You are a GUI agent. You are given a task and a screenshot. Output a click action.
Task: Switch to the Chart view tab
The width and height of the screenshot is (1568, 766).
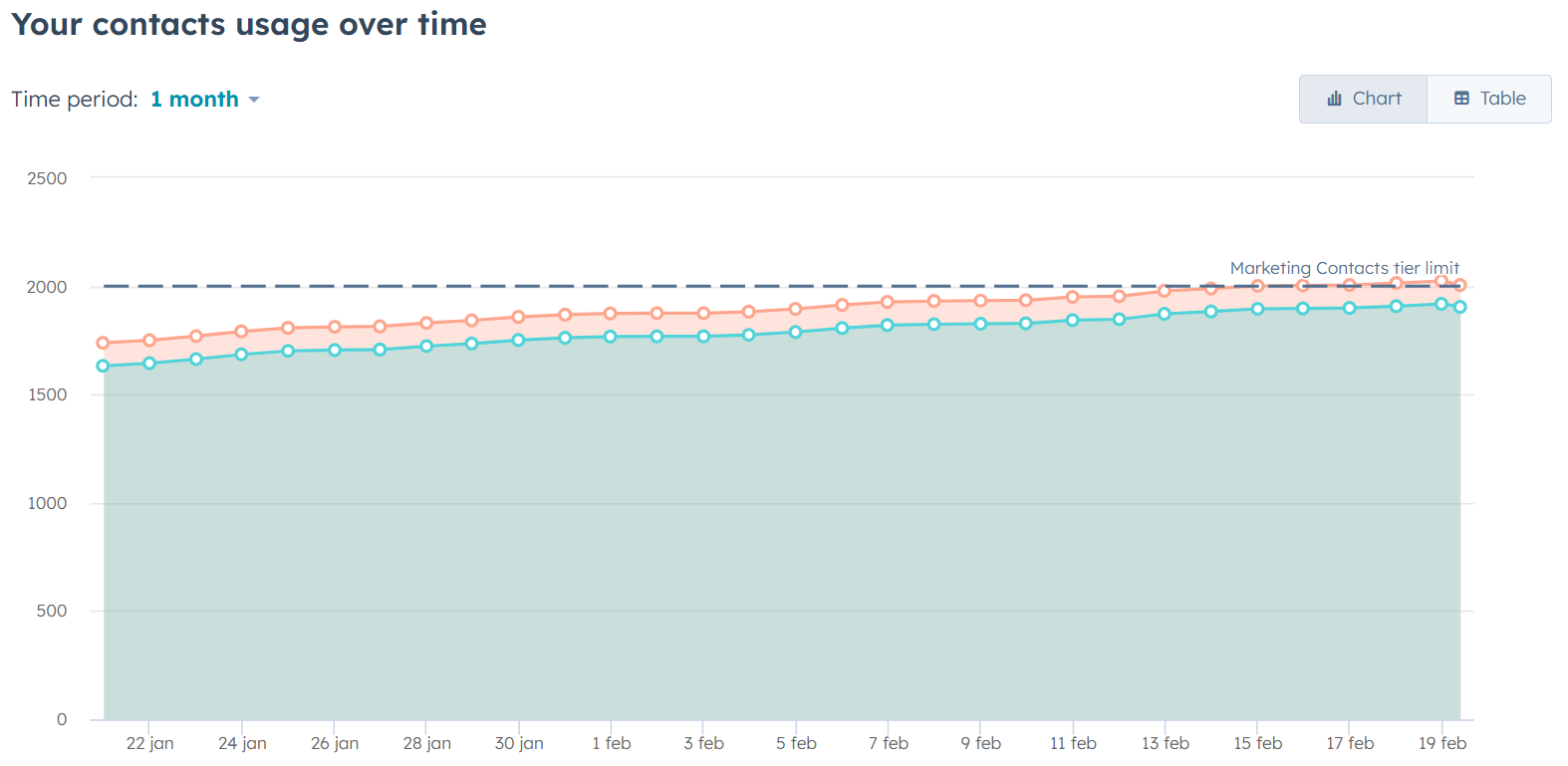click(x=1363, y=99)
